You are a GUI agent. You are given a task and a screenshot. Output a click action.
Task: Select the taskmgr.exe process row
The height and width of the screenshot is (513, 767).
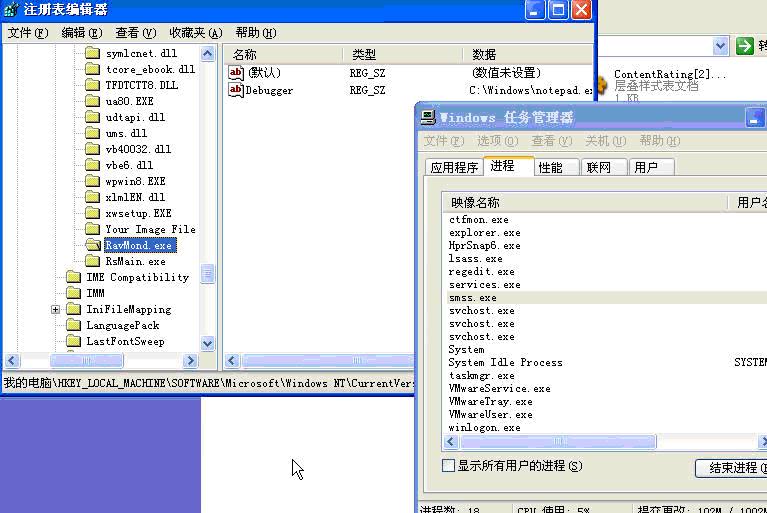click(607, 376)
